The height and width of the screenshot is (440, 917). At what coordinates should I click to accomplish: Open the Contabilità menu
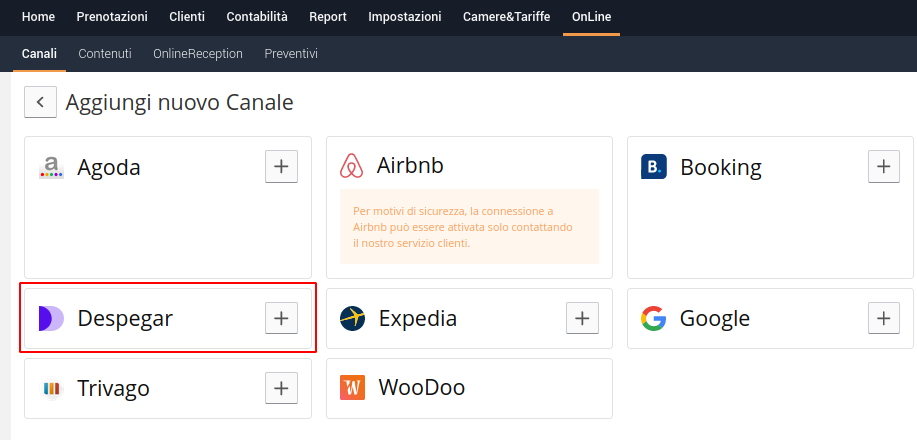257,17
